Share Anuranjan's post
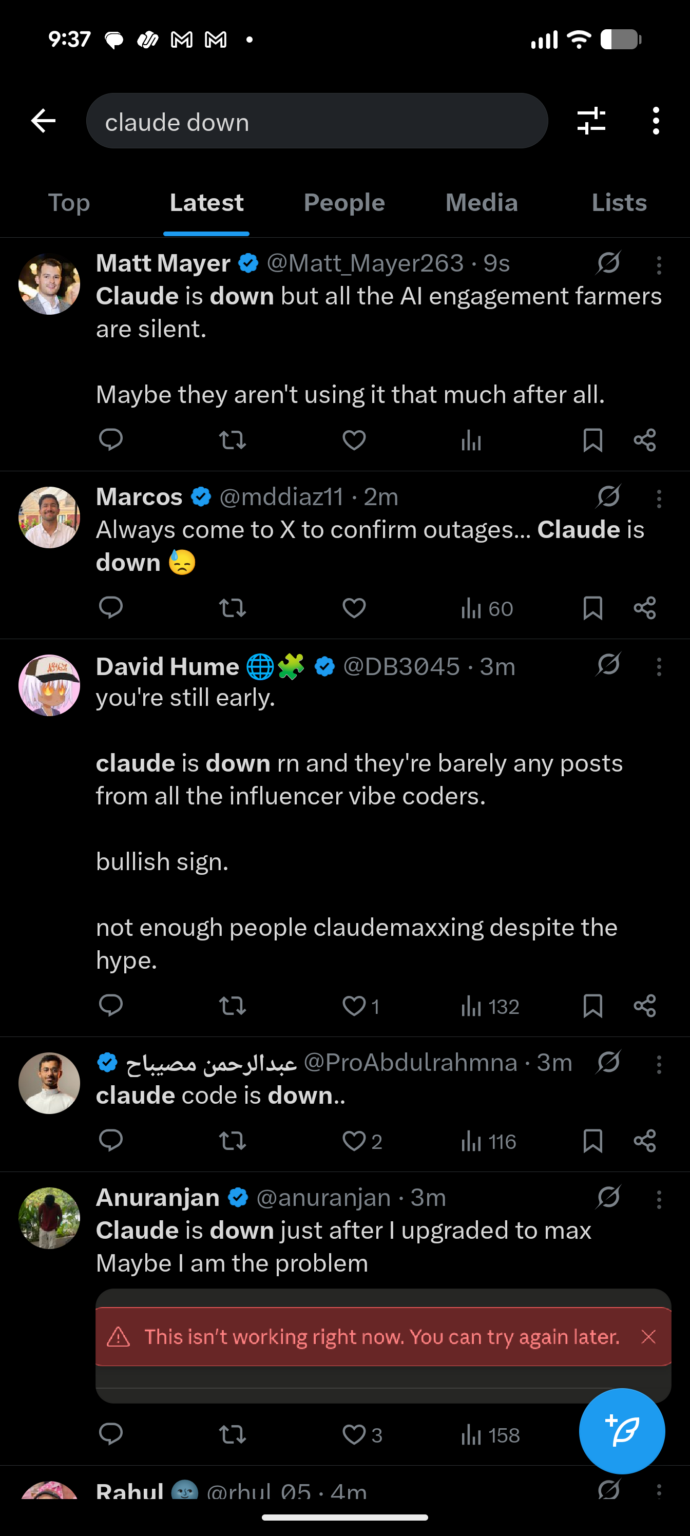The image size is (690, 1536). click(x=645, y=1434)
